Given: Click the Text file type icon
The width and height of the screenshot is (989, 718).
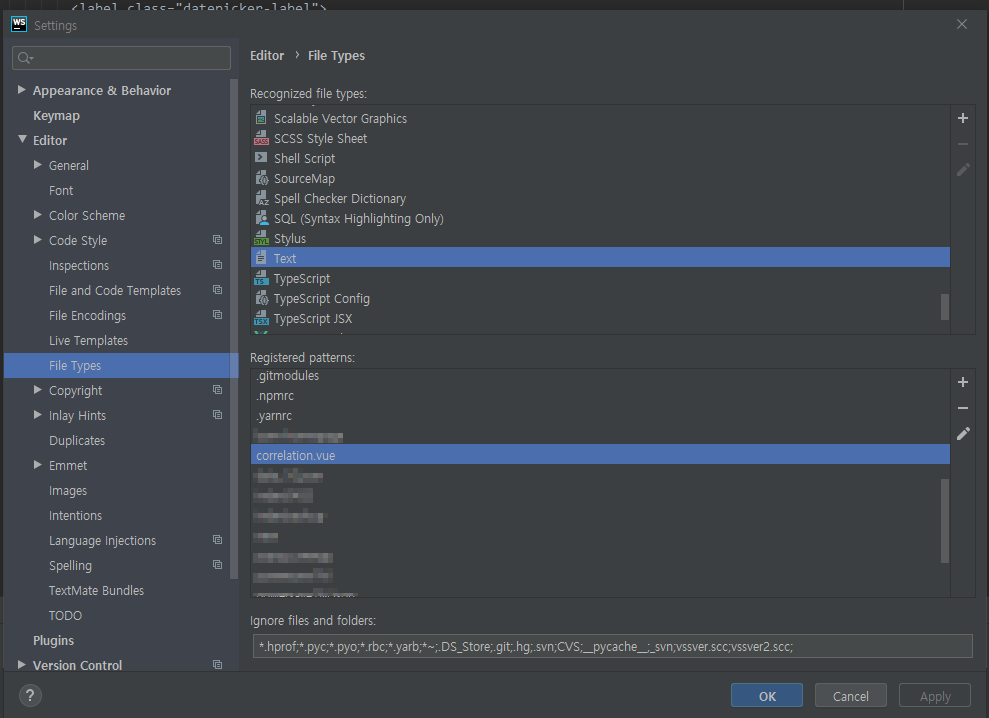Looking at the screenshot, I should click(261, 258).
